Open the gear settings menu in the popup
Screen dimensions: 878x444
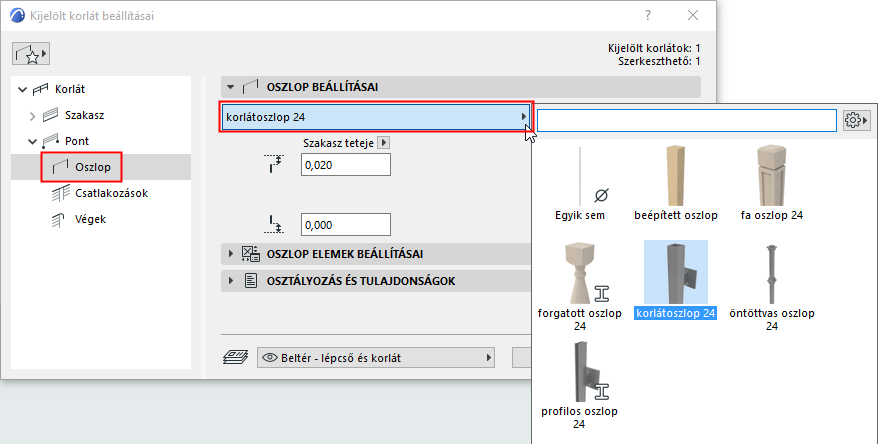click(856, 120)
